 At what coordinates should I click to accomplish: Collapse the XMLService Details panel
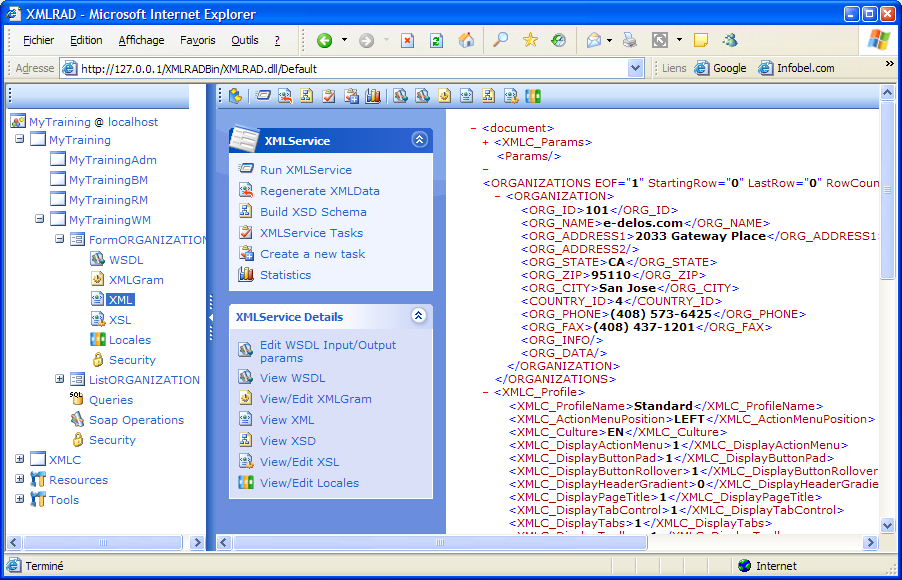click(x=419, y=317)
